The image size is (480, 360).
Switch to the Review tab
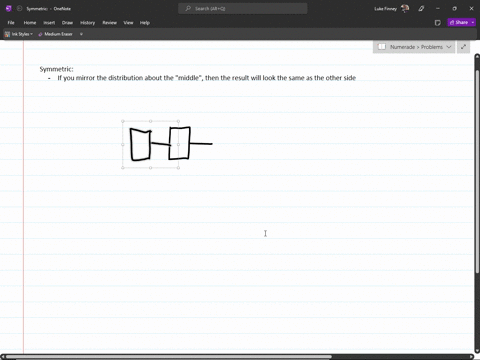[109, 23]
